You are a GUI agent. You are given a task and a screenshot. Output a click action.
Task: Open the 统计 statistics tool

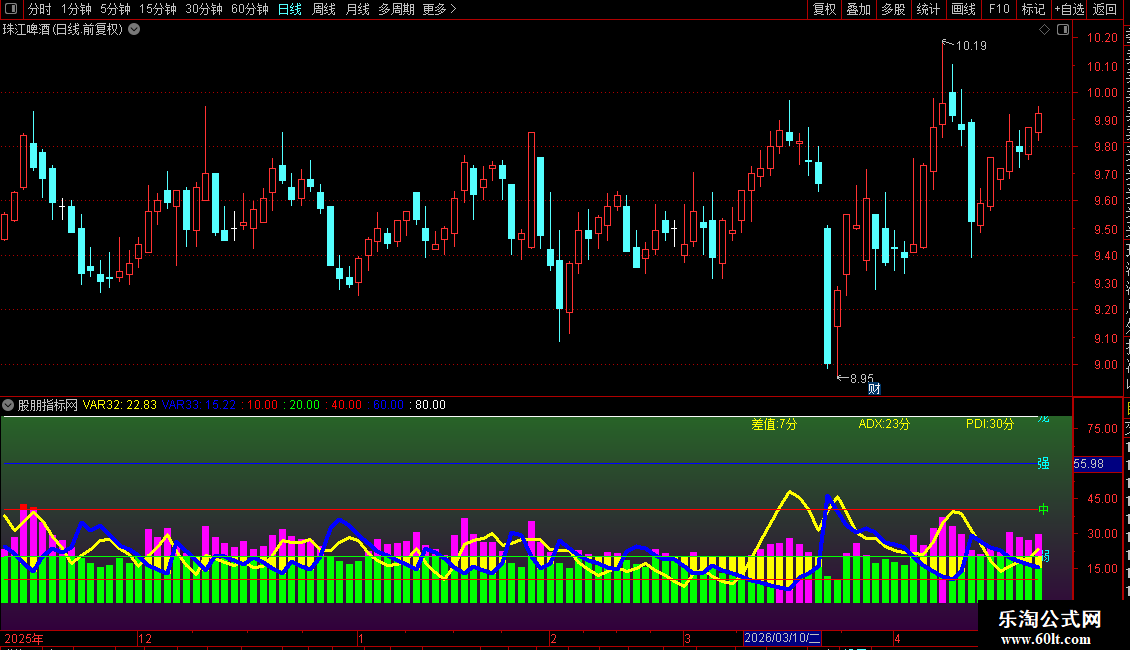[x=927, y=9]
